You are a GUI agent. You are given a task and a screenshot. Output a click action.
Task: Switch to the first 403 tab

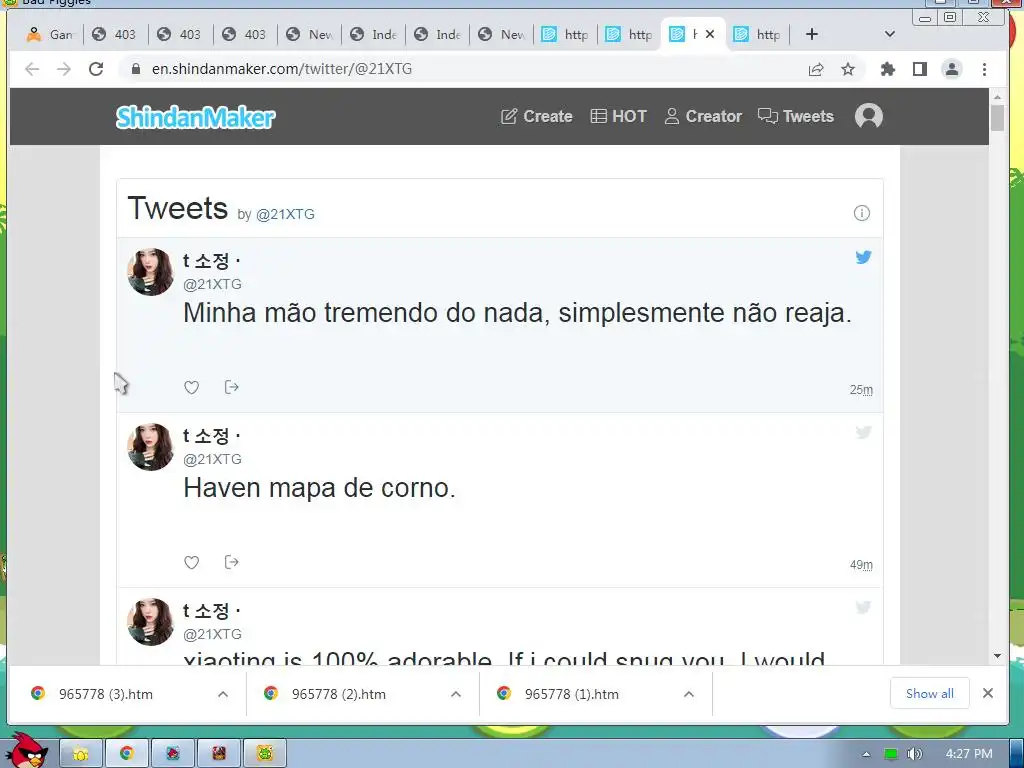(116, 34)
